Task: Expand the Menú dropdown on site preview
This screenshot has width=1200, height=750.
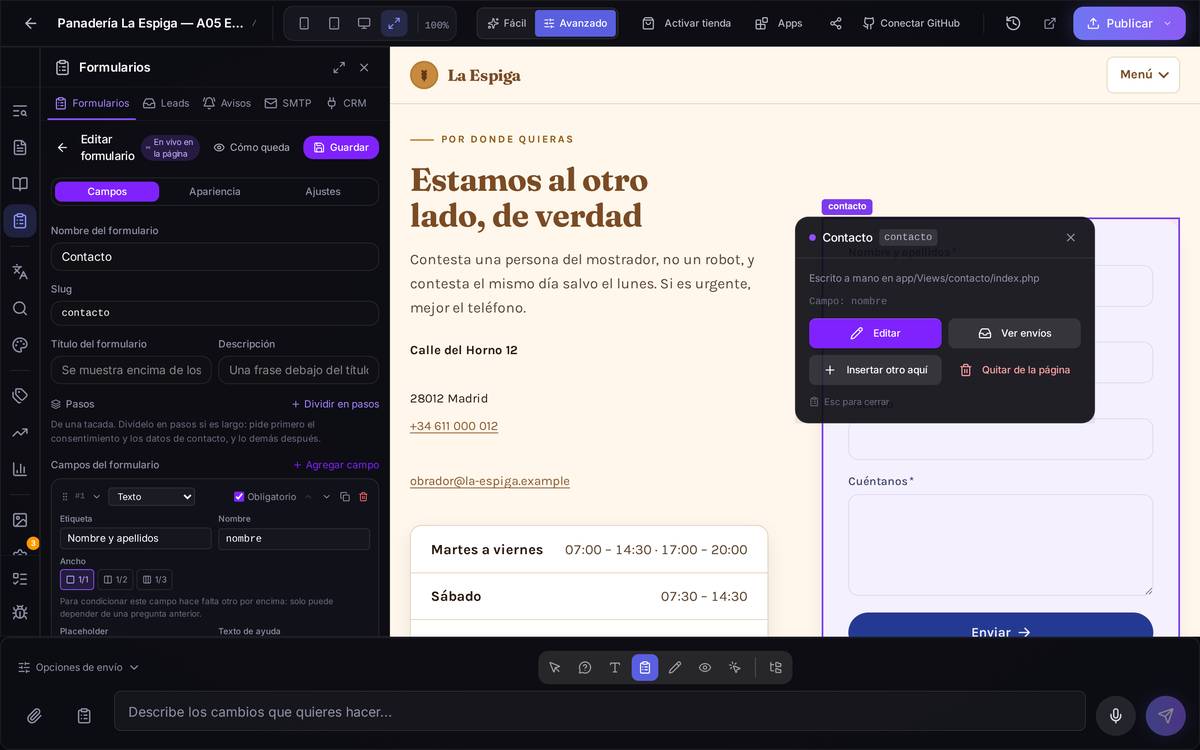Action: 1143,75
